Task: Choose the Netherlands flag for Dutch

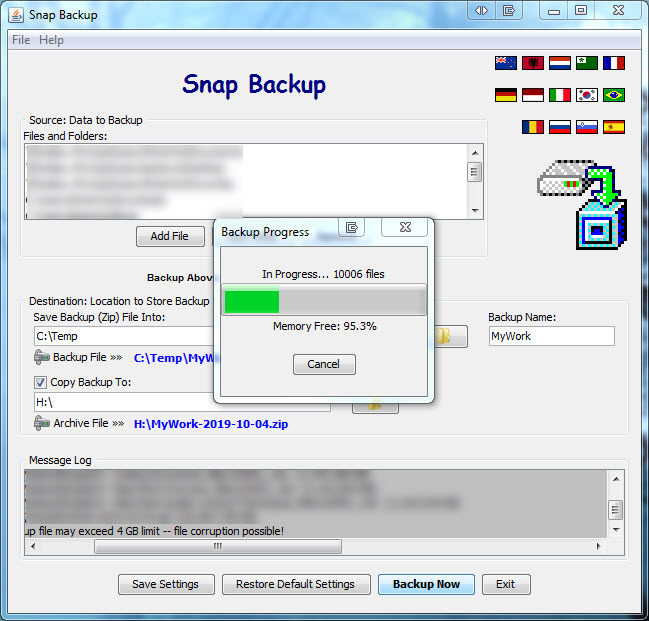Action: (560, 63)
